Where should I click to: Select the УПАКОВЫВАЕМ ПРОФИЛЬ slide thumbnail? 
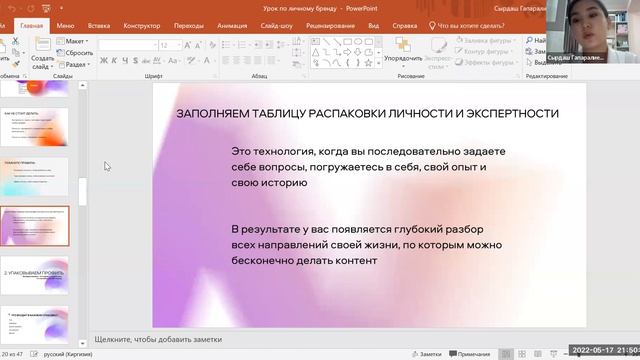click(x=35, y=276)
